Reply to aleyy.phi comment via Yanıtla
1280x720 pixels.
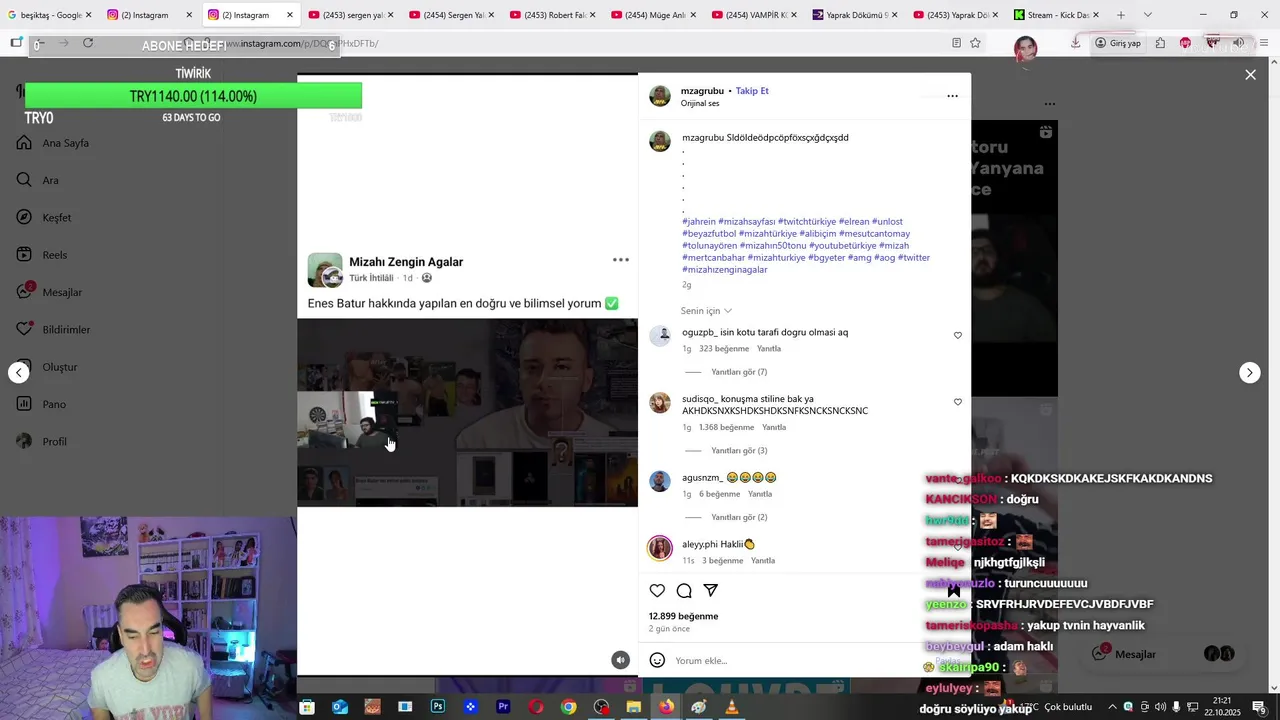point(763,561)
